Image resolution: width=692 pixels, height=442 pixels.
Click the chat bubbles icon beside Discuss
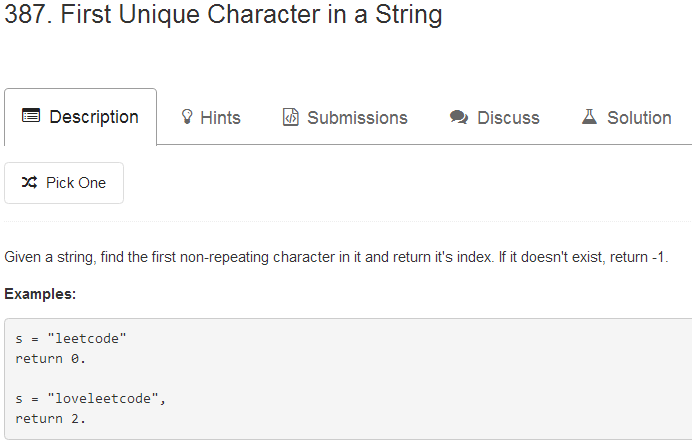point(459,117)
